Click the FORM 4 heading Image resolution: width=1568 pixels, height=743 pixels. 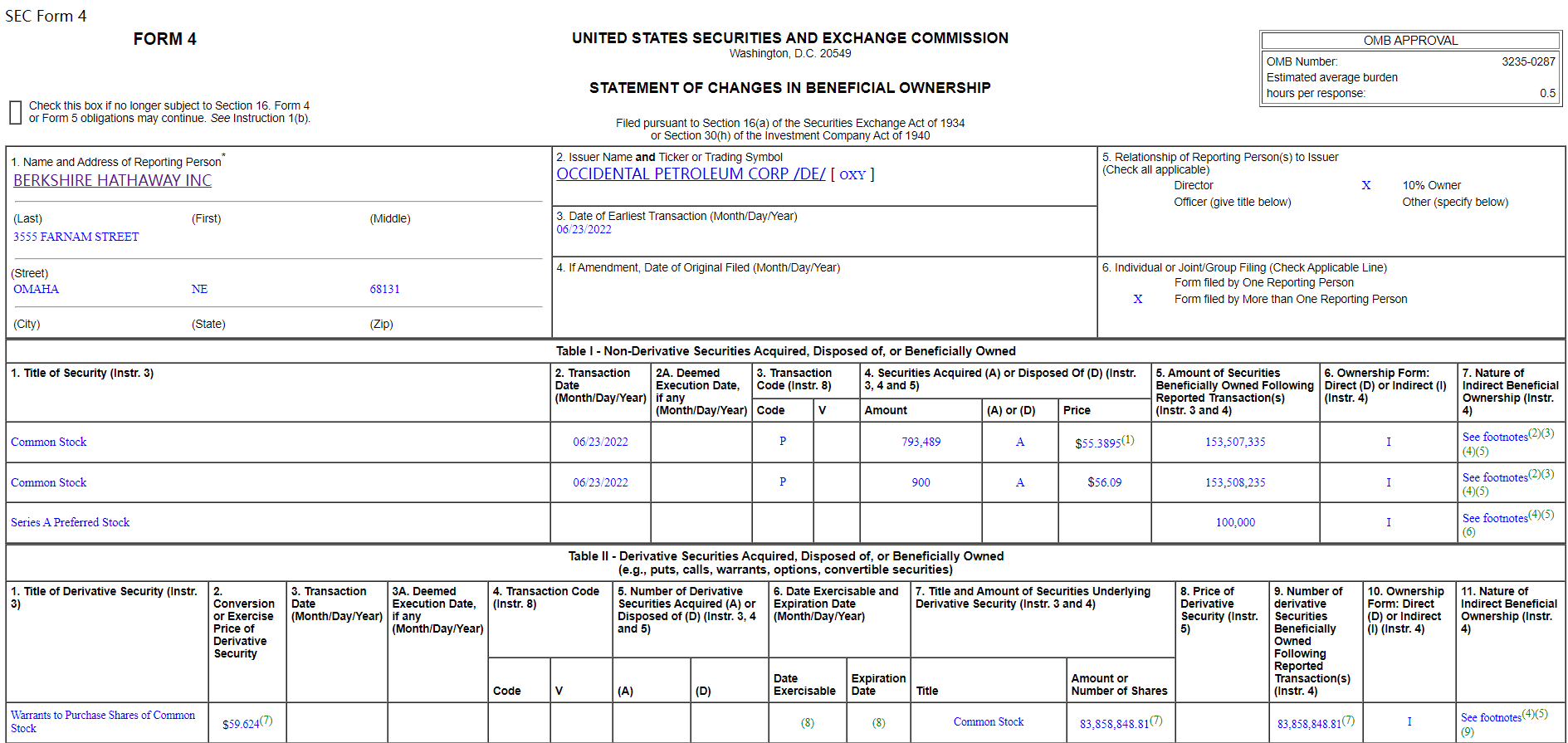[164, 39]
